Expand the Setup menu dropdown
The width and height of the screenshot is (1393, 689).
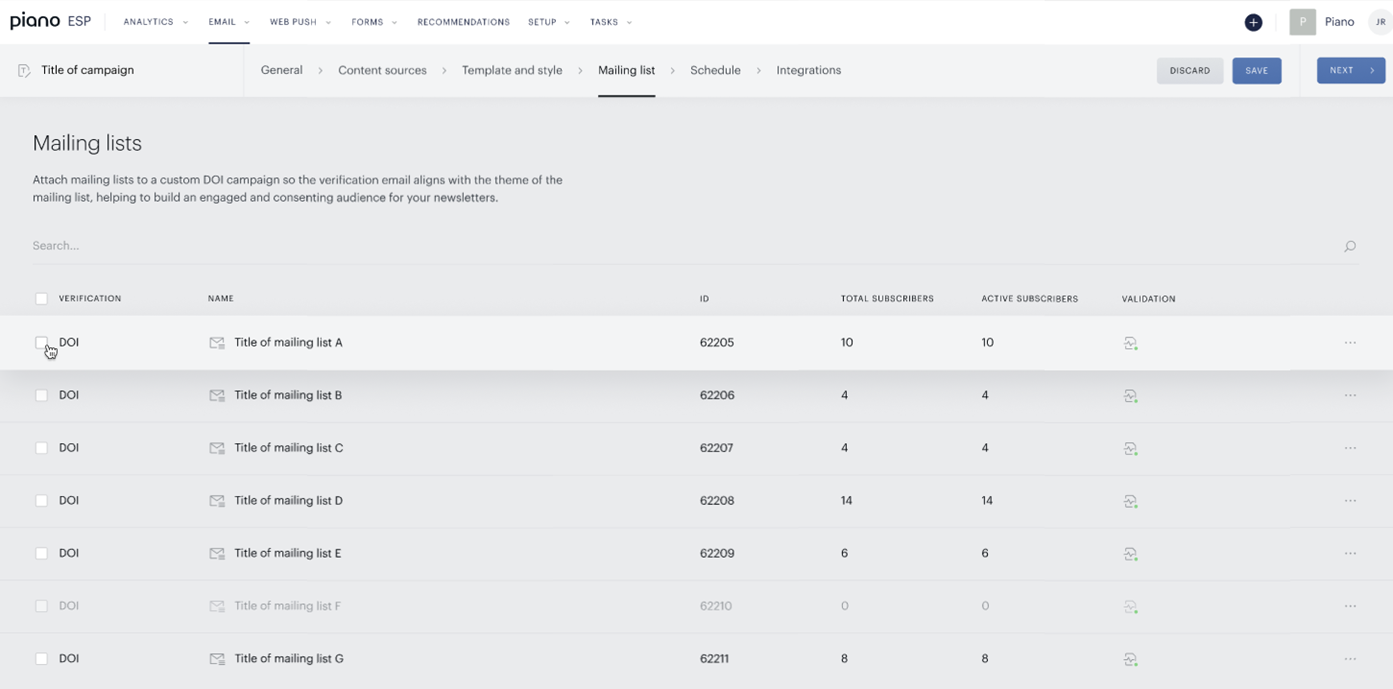tap(549, 22)
